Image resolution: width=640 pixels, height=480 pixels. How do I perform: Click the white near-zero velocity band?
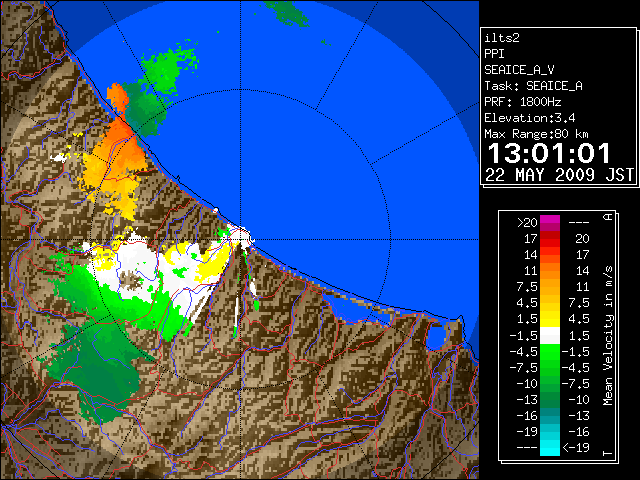point(550,336)
